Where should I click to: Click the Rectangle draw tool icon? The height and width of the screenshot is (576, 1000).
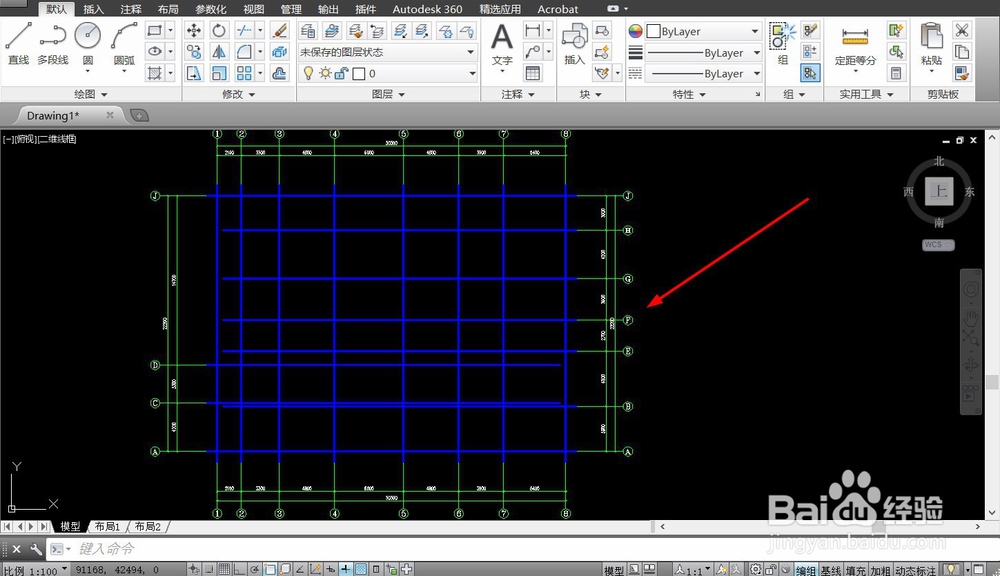pyautogui.click(x=154, y=30)
